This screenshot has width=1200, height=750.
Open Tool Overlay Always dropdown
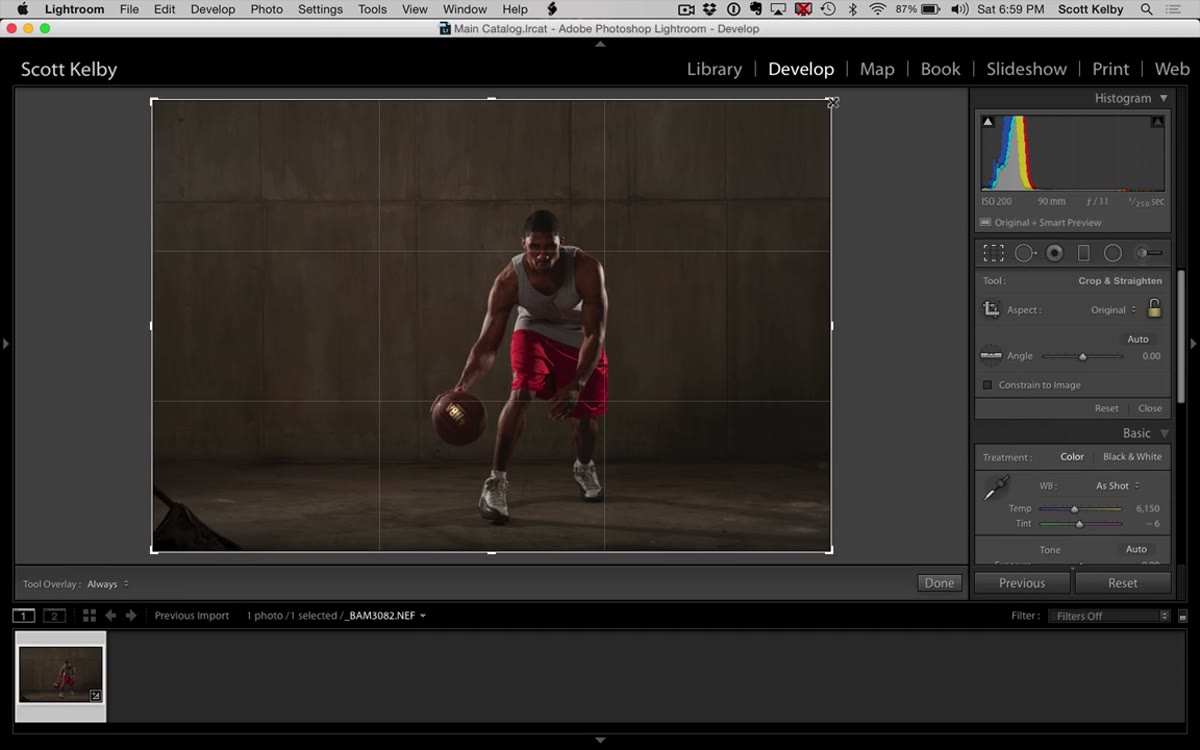(108, 584)
